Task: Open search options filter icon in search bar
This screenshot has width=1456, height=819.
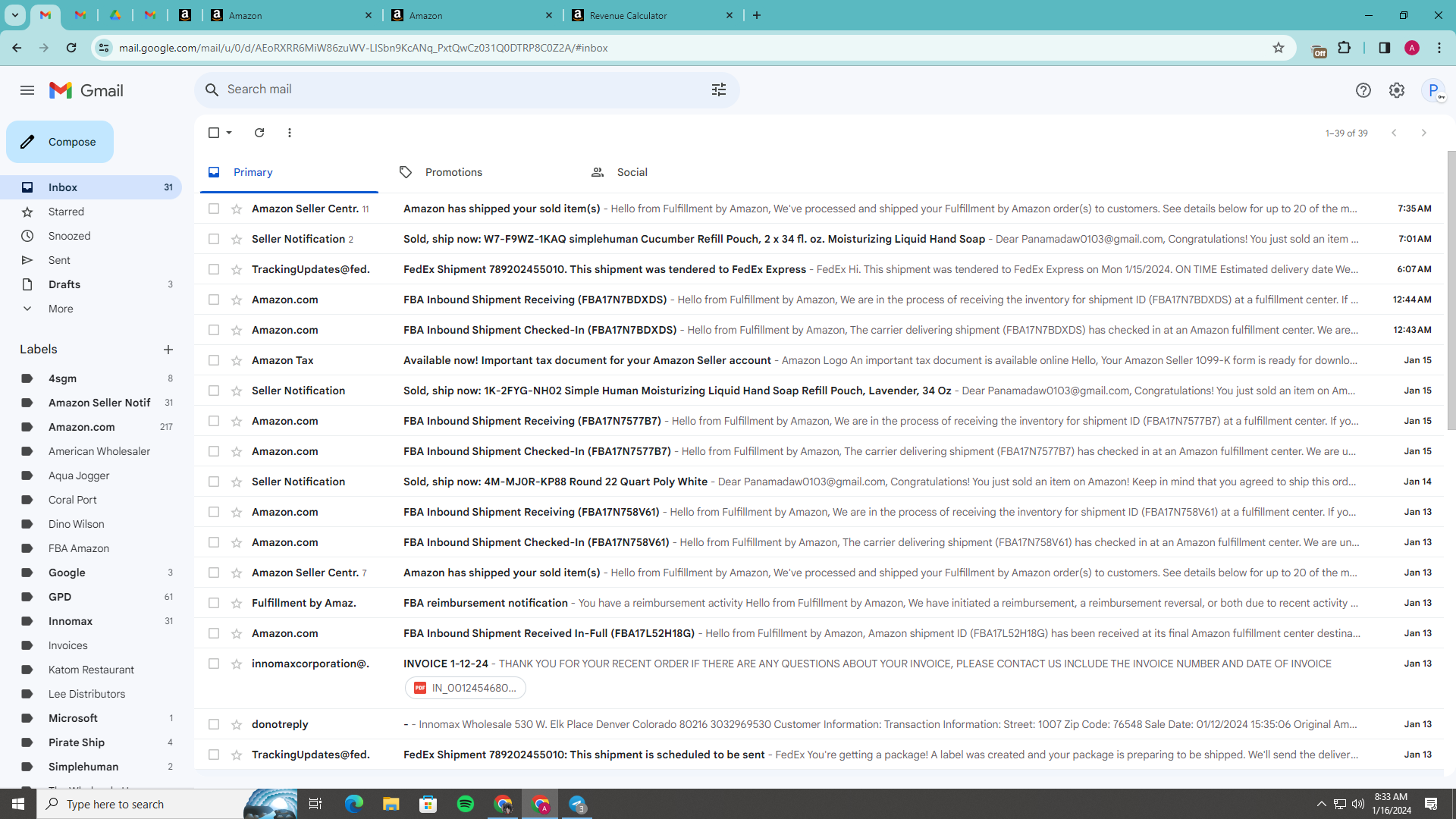Action: pyautogui.click(x=719, y=89)
